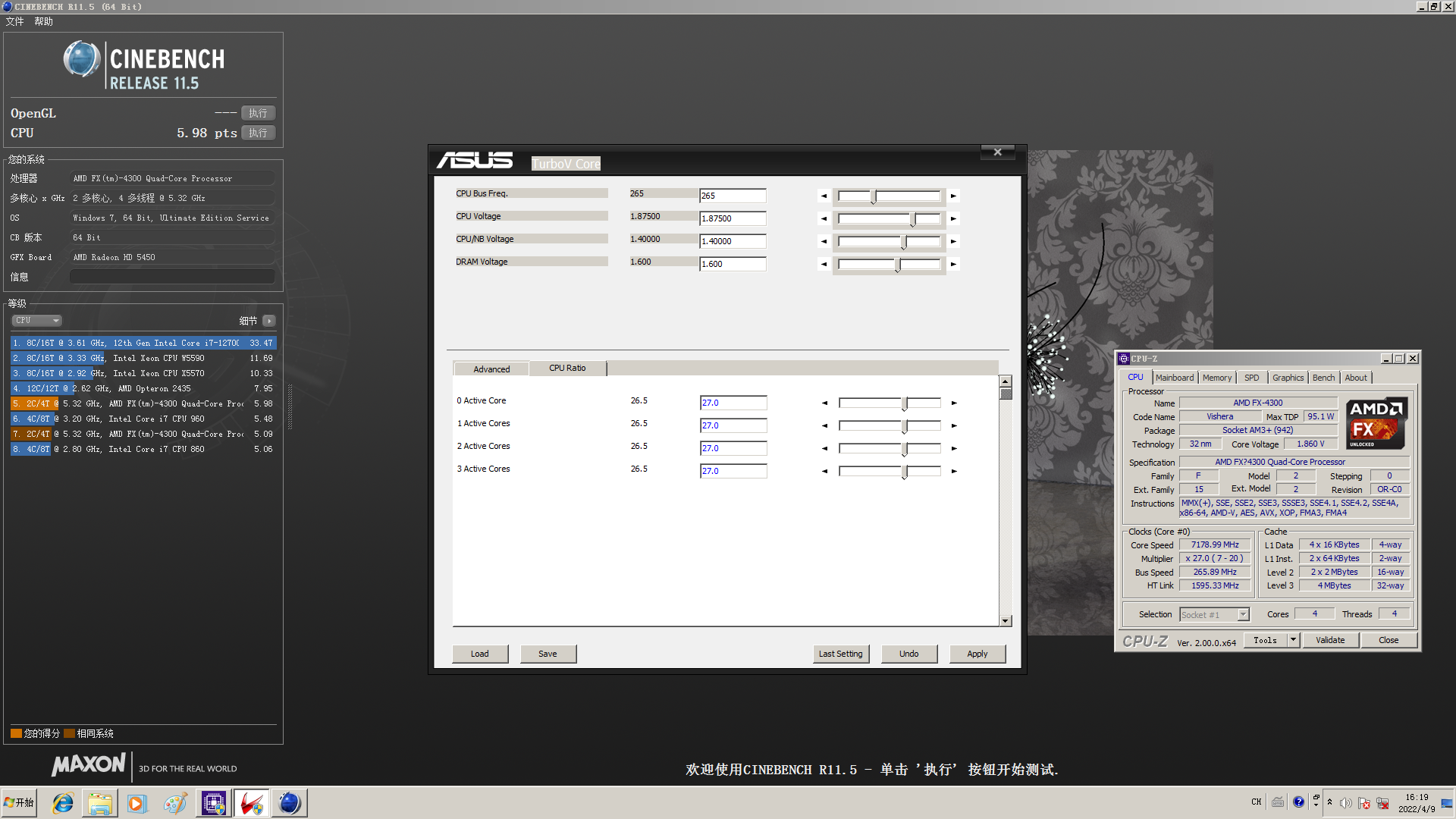Open the CPU ranking dropdown in Cinebench
The image size is (1456, 819).
point(36,320)
